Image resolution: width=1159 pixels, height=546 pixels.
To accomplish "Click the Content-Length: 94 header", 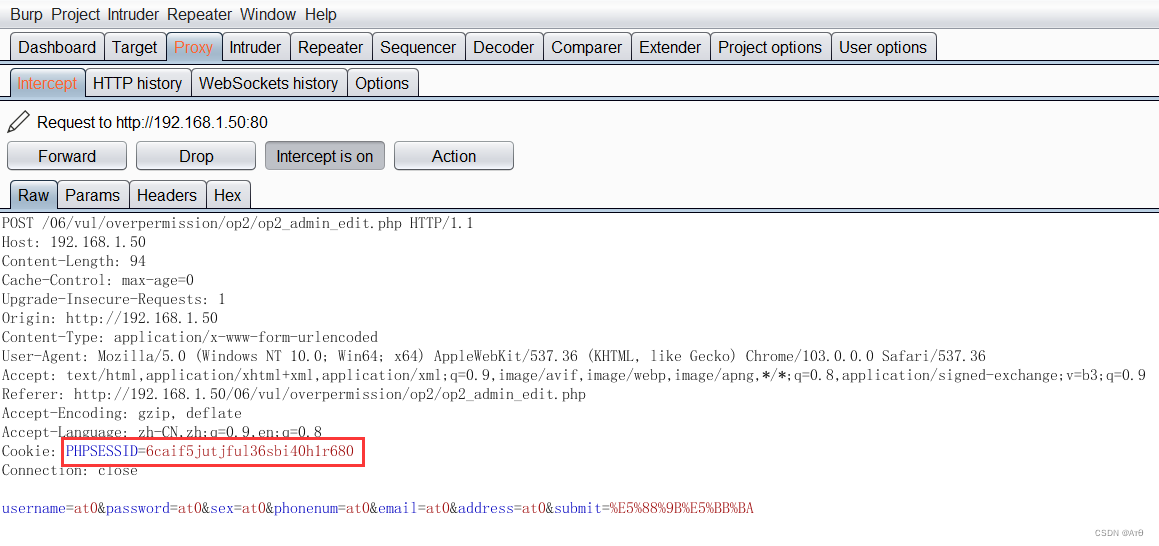I will pos(74,261).
